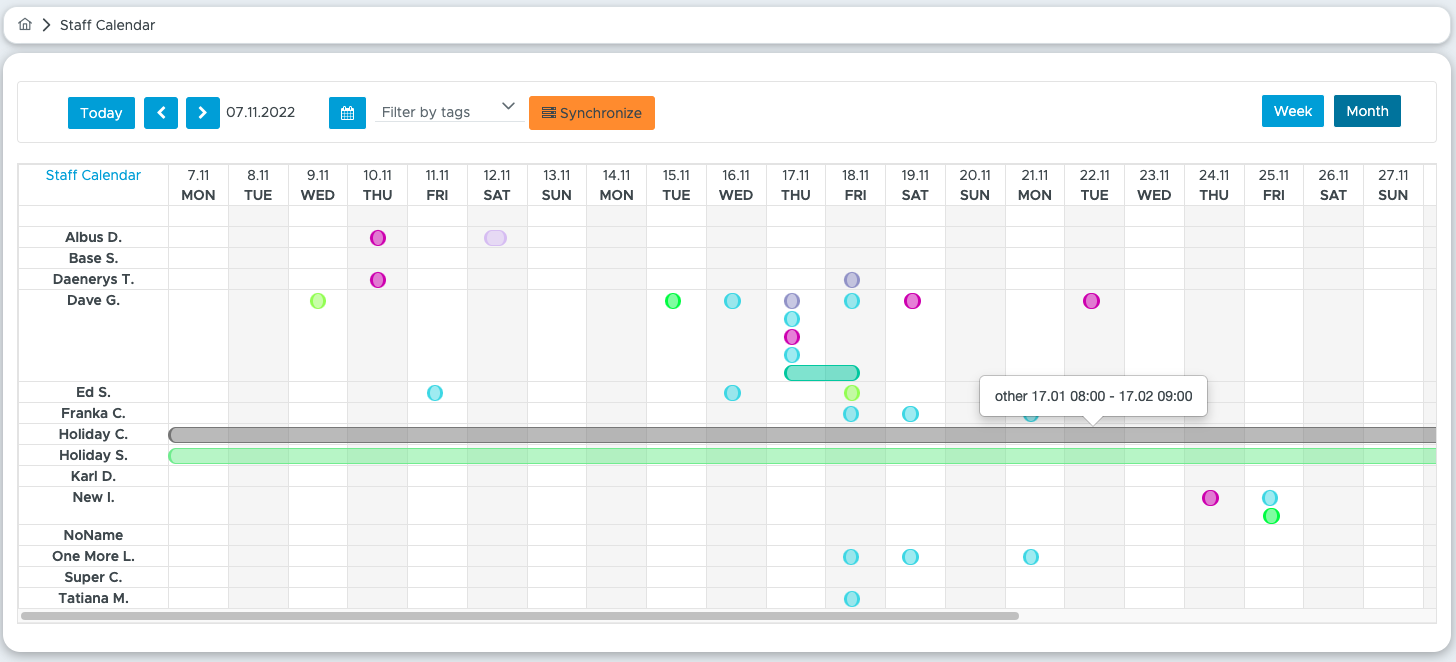The height and width of the screenshot is (662, 1456).
Task: Switch to Week view
Action: [x=1293, y=111]
